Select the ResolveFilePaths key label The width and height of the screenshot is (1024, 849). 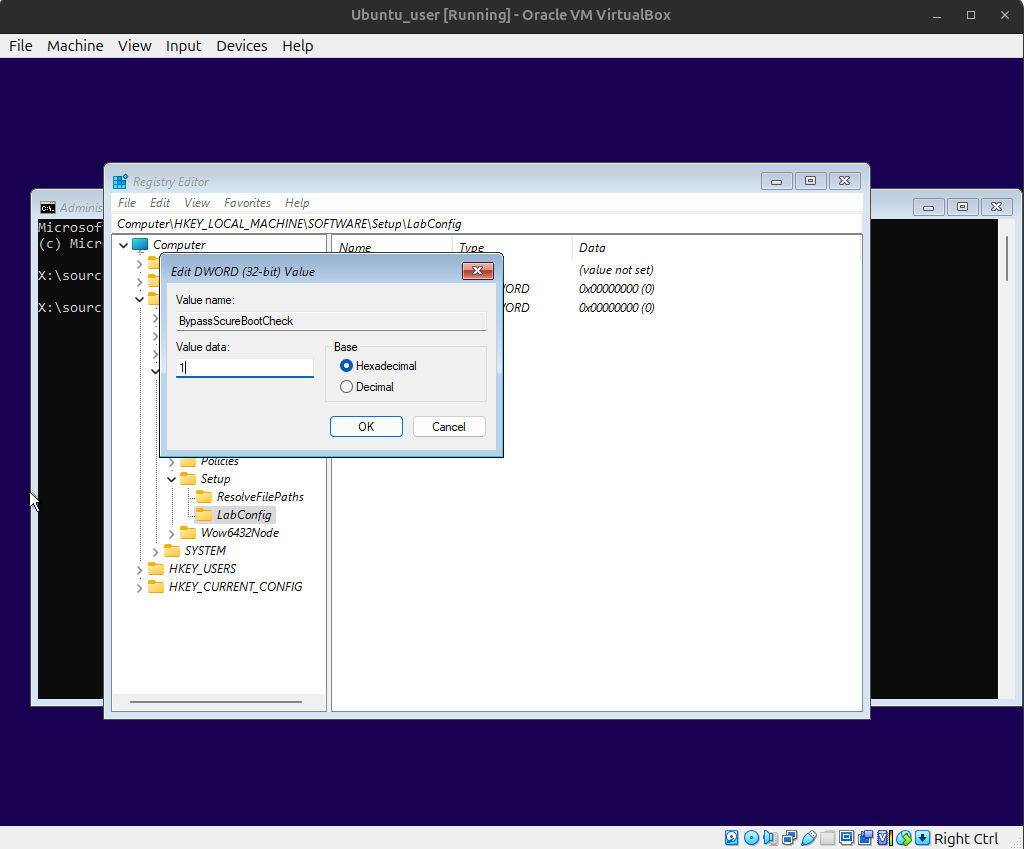[x=260, y=497]
